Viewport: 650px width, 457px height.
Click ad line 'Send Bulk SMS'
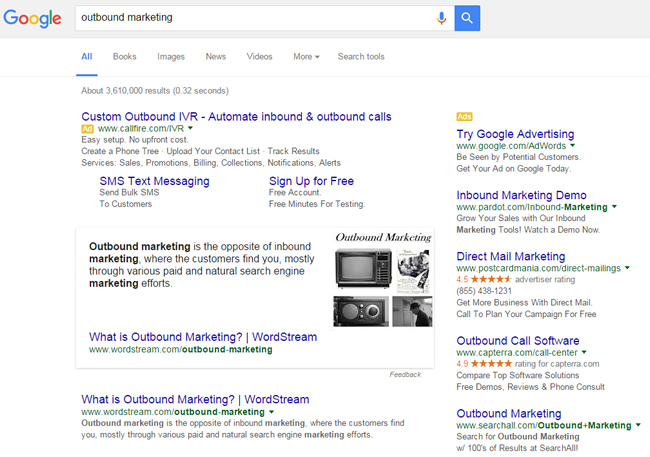point(129,192)
